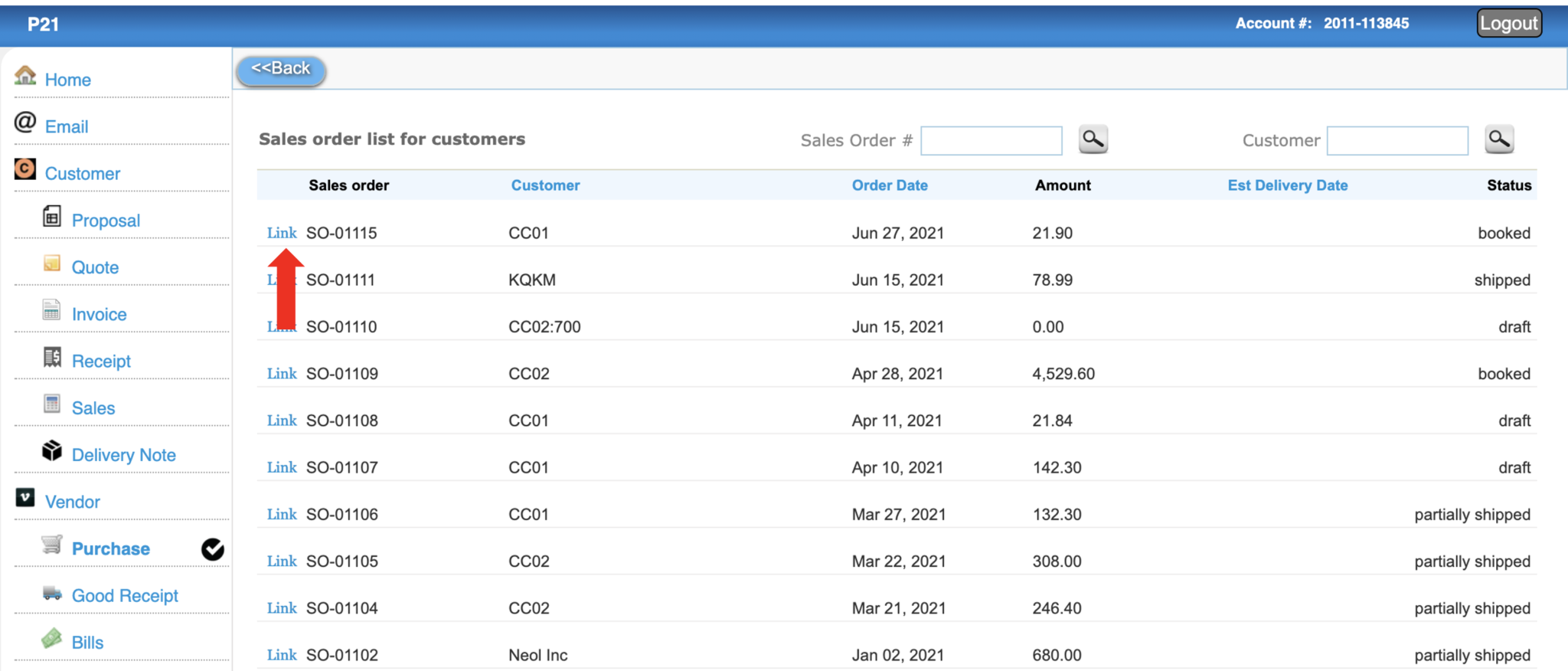Click the Home house icon
1568x671 pixels.
[x=25, y=75]
